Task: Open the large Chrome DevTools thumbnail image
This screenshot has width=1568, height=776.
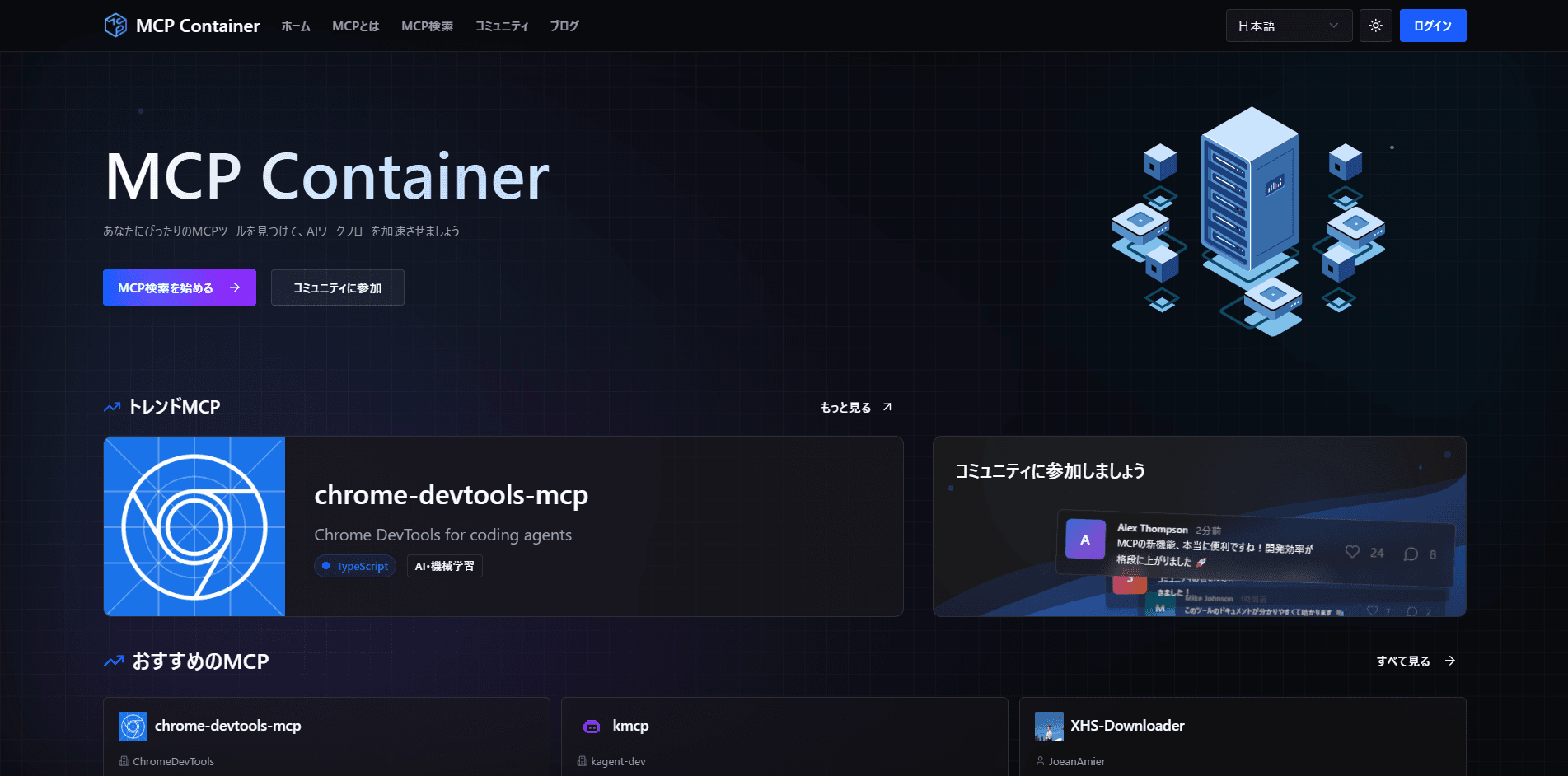Action: tap(194, 526)
